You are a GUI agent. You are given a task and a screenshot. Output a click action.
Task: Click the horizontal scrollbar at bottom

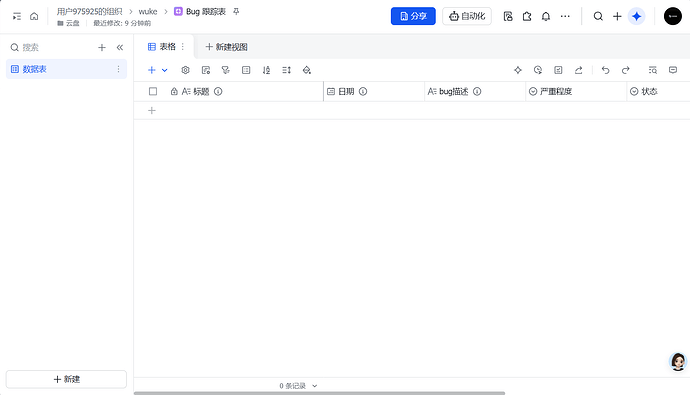319,393
